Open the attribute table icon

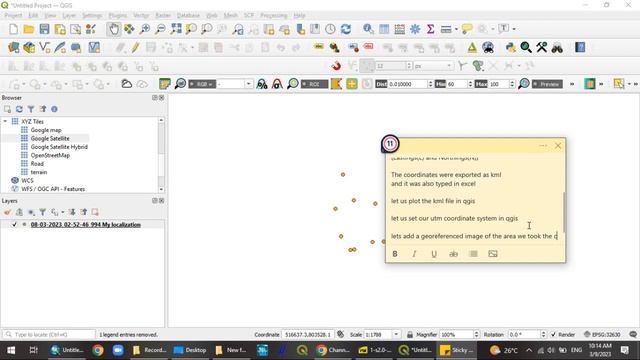tap(384, 29)
